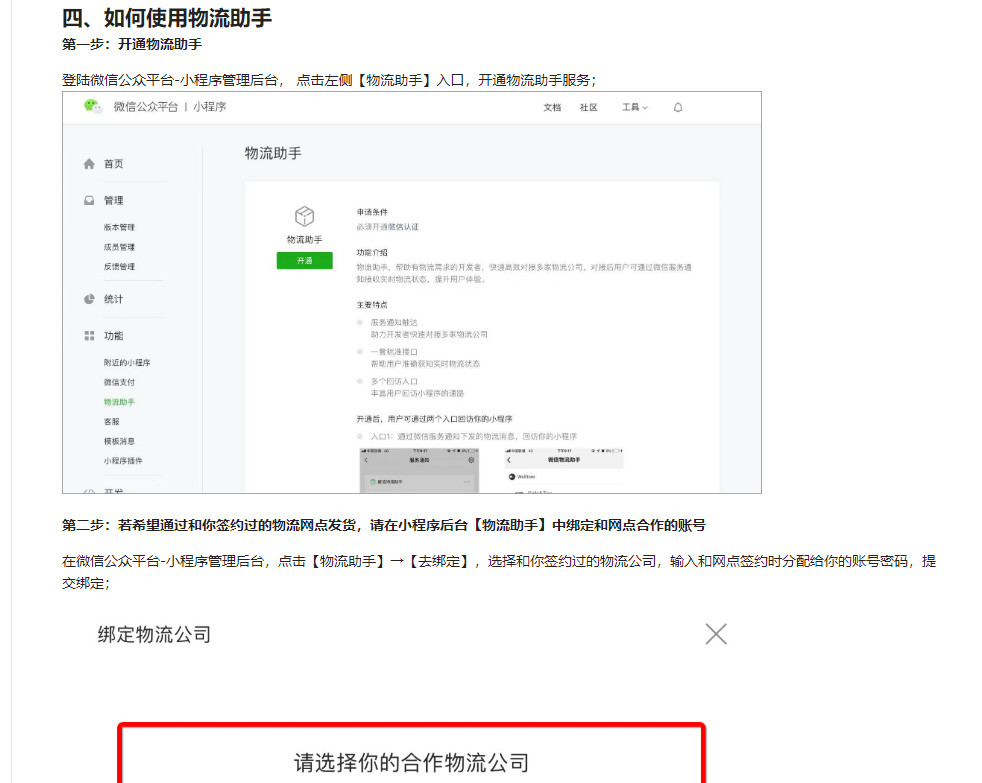Viewport: 982px width, 783px height.
Task: Click the 功能介绍 label
Action: pos(372,252)
